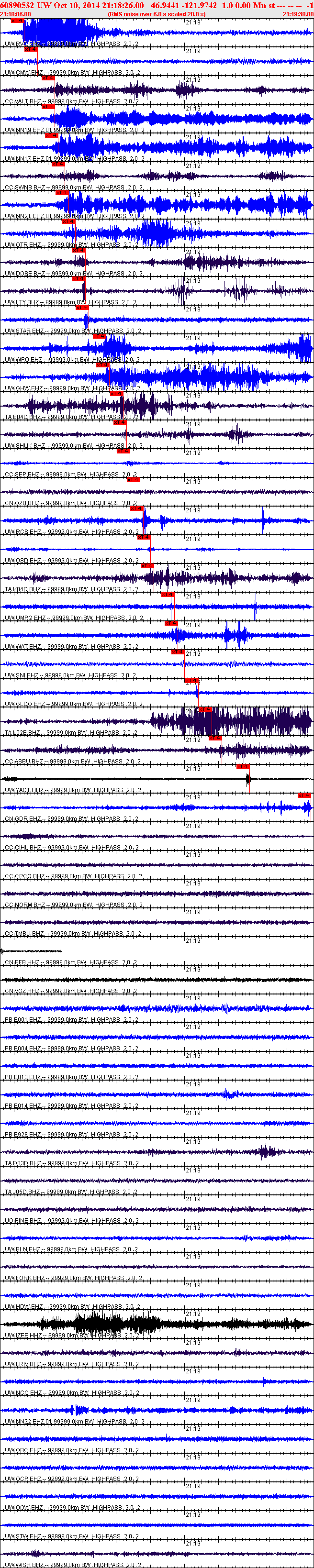Viewport: 314px width, 1568px height.
Task: Click the red pick marker on the UW WPO trace
Action: 99,336
